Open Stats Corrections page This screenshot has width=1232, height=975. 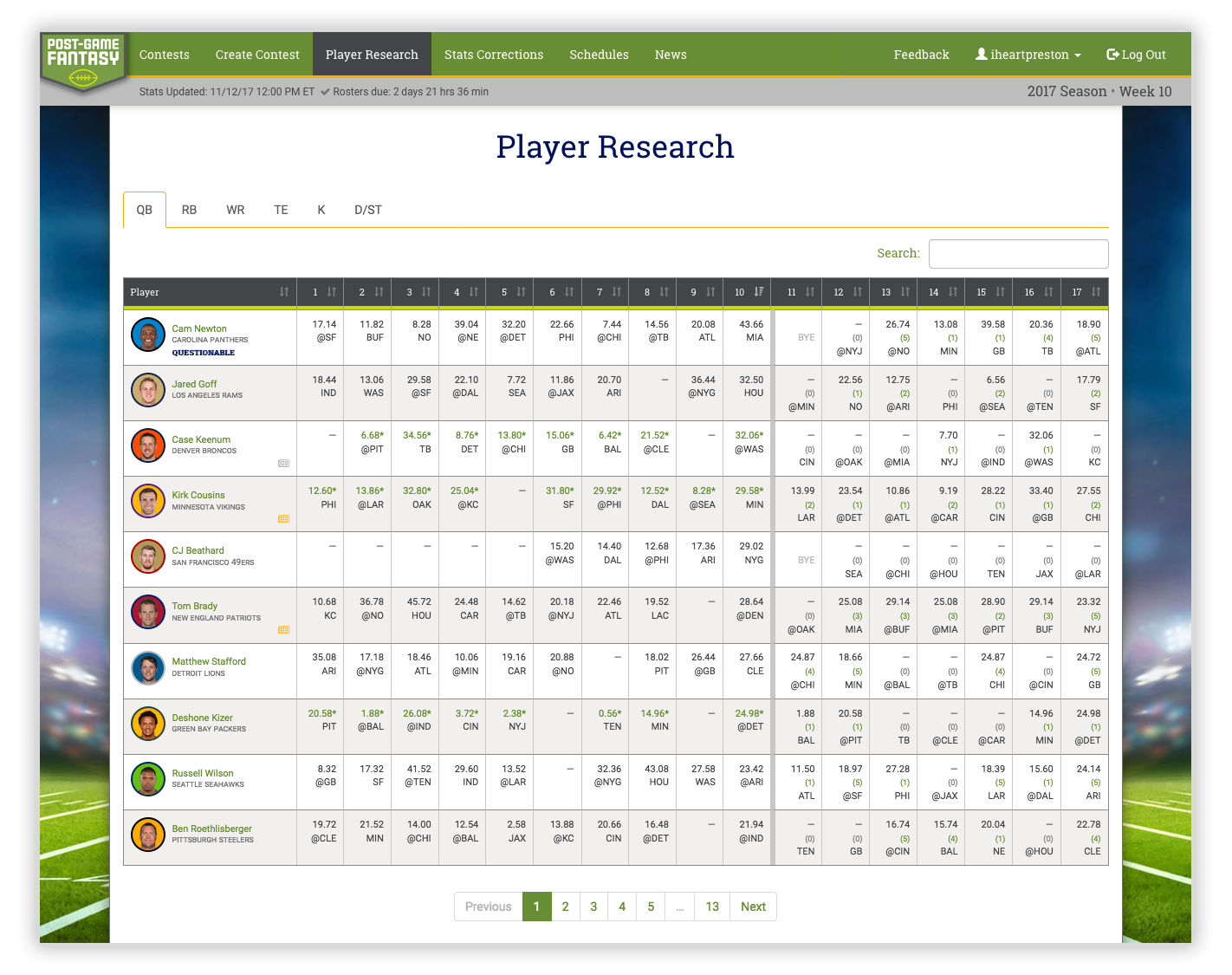494,55
